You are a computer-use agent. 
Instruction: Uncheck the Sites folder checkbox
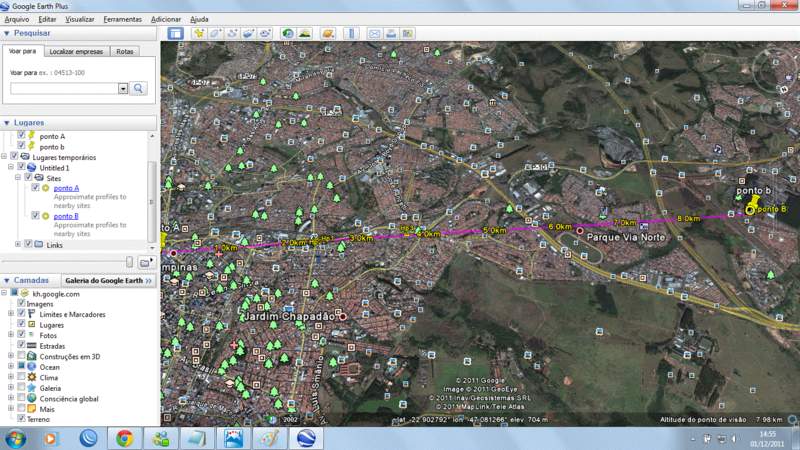pos(28,178)
